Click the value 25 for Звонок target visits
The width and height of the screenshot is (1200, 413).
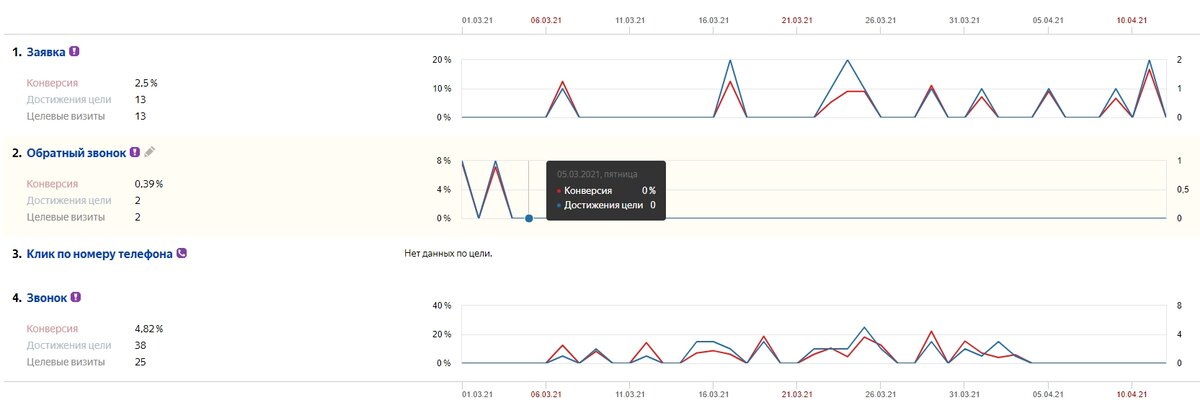point(140,362)
